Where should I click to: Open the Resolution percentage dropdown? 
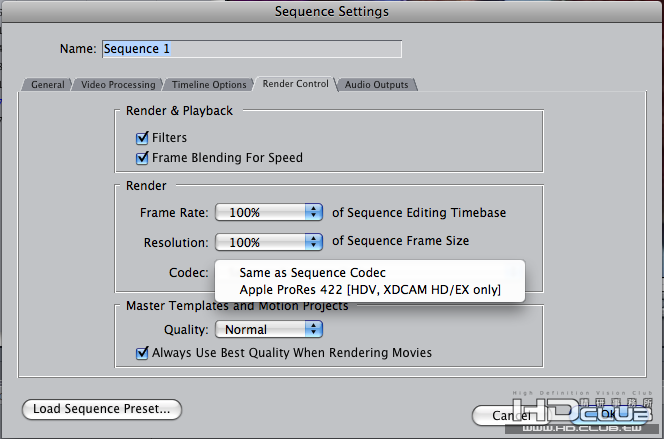point(266,241)
